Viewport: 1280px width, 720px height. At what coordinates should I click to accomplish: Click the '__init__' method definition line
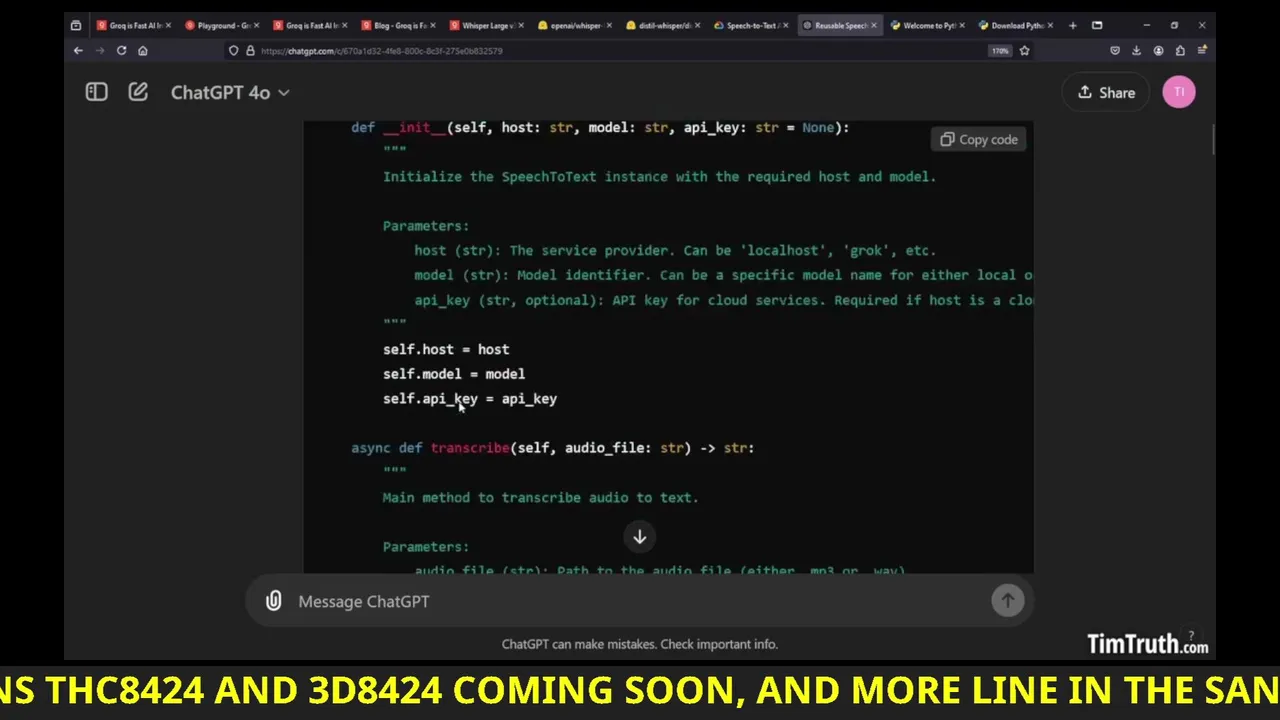click(600, 128)
